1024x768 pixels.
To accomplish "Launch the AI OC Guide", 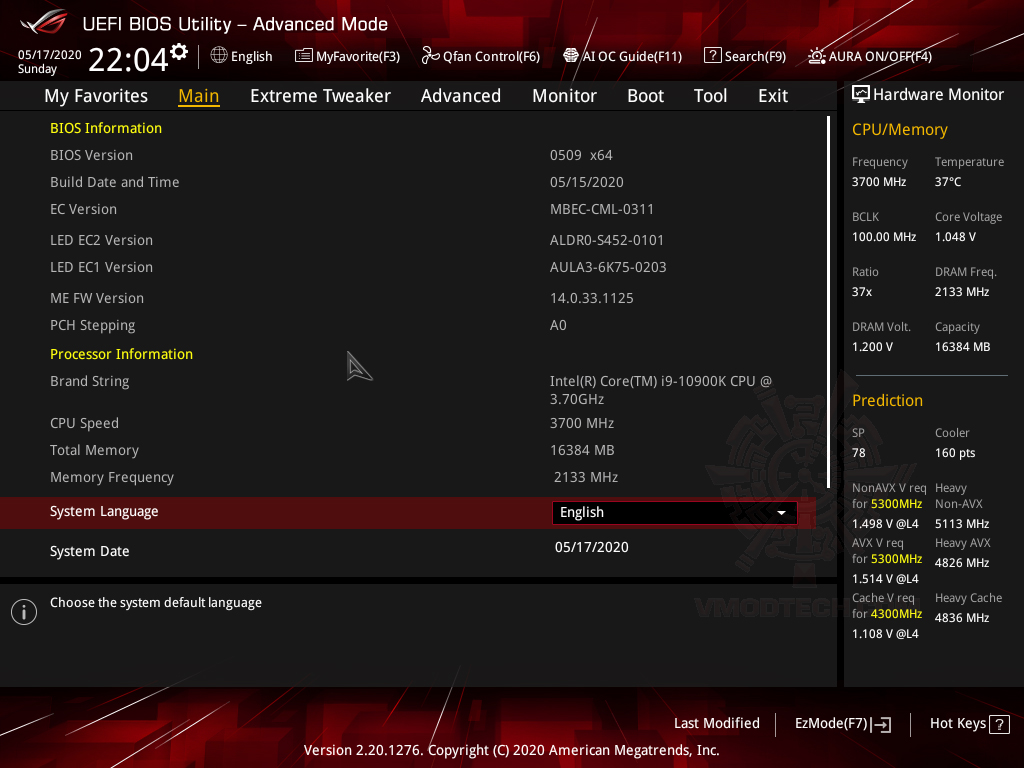I will tap(622, 56).
